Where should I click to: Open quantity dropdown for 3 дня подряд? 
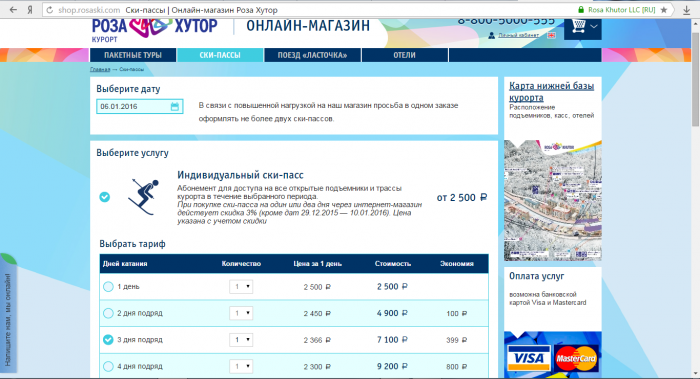point(241,340)
